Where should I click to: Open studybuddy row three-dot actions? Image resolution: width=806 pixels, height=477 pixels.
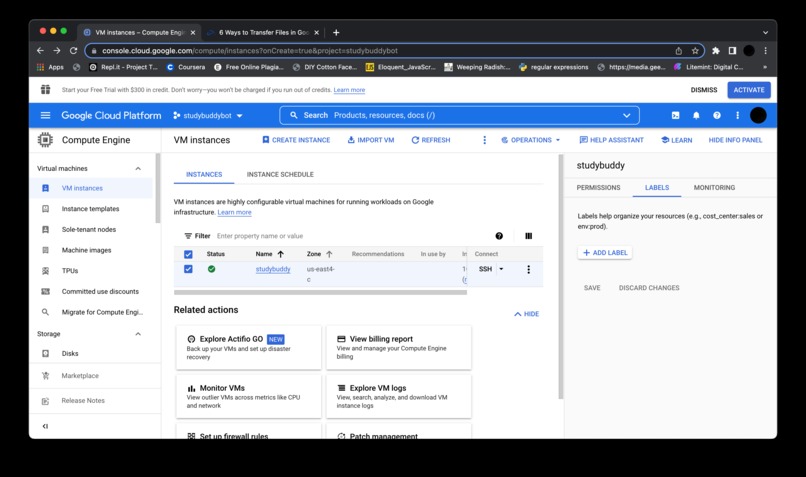[x=528, y=269]
